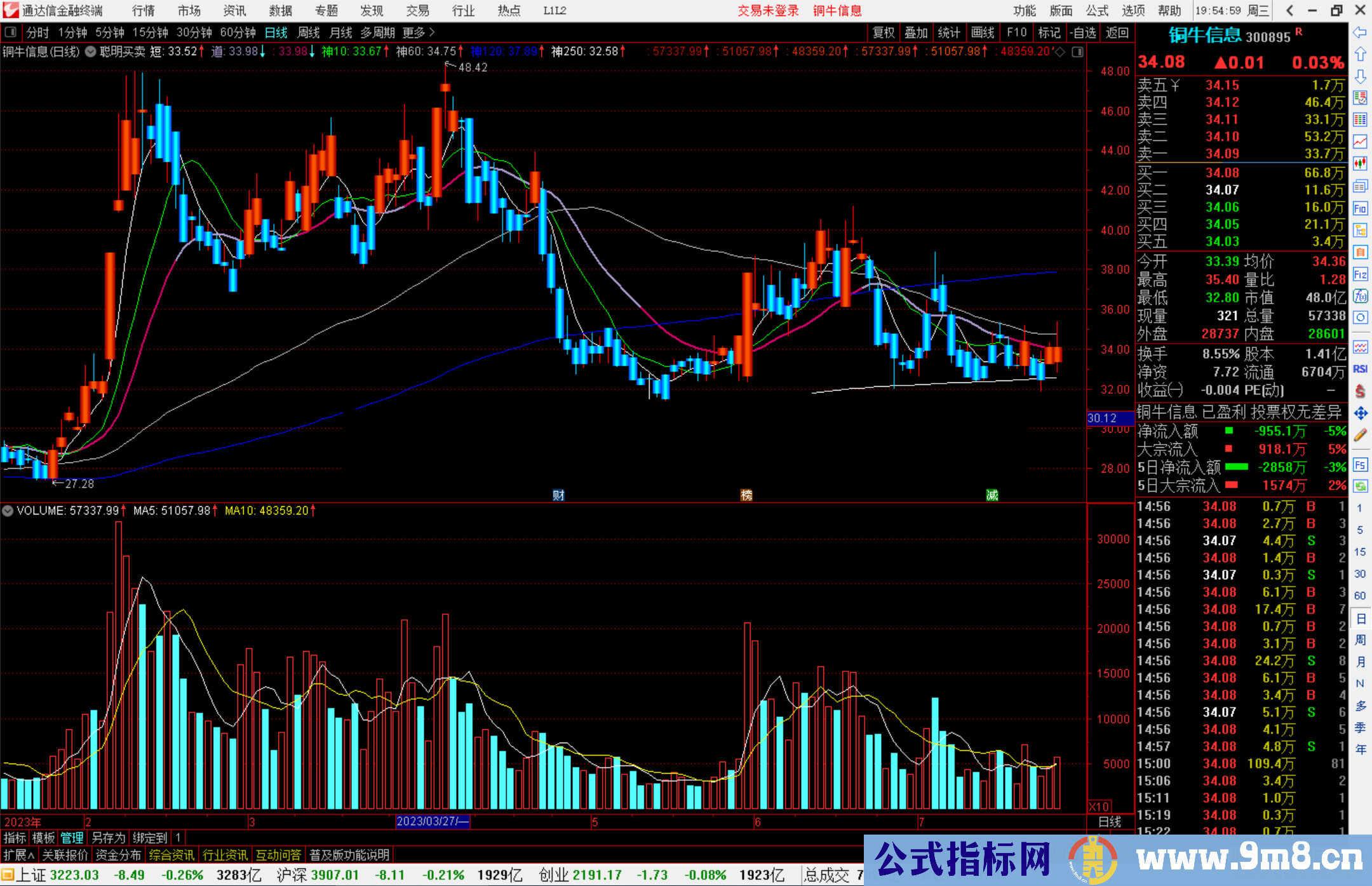Click the 交易未登录 link
Screen dimensions: 1372x886
768,11
